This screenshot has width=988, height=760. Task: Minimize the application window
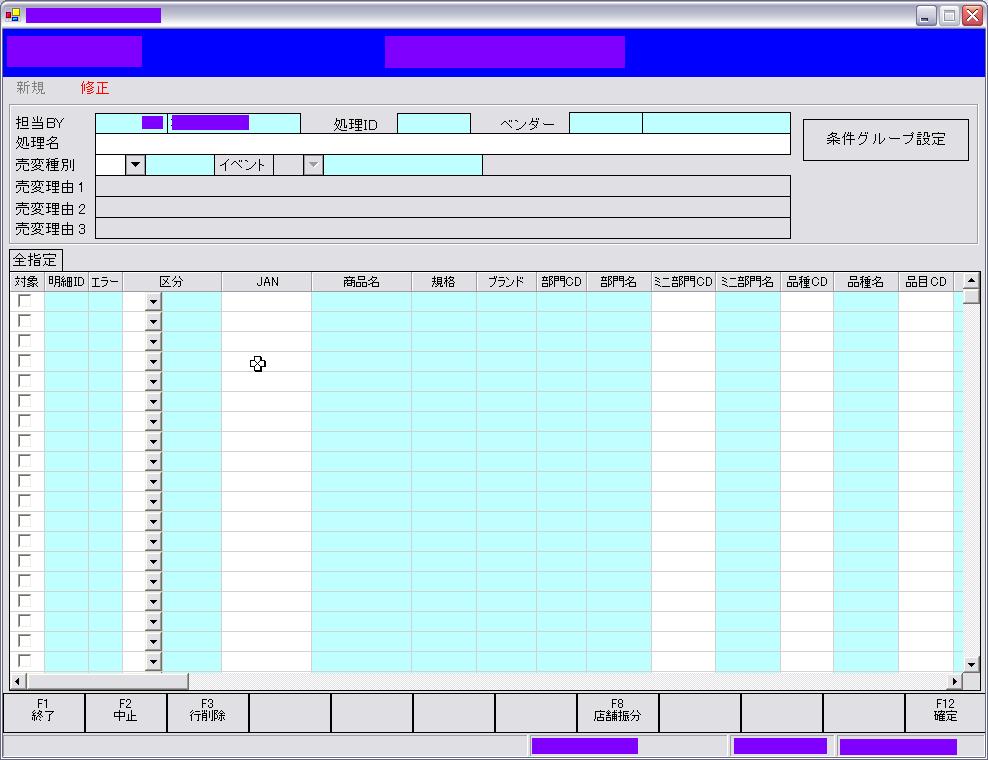pyautogui.click(x=925, y=15)
